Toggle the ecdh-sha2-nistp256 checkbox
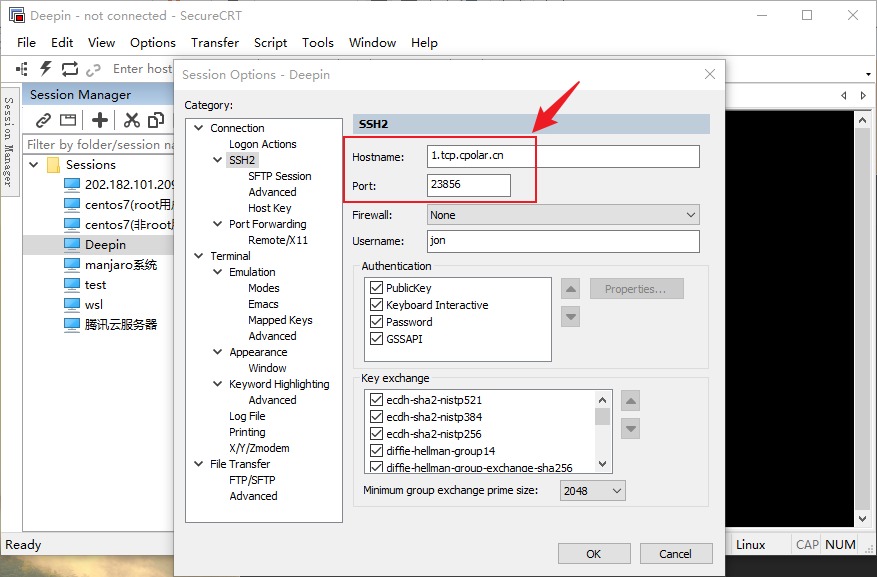Screen dimensions: 877x577 [x=376, y=433]
